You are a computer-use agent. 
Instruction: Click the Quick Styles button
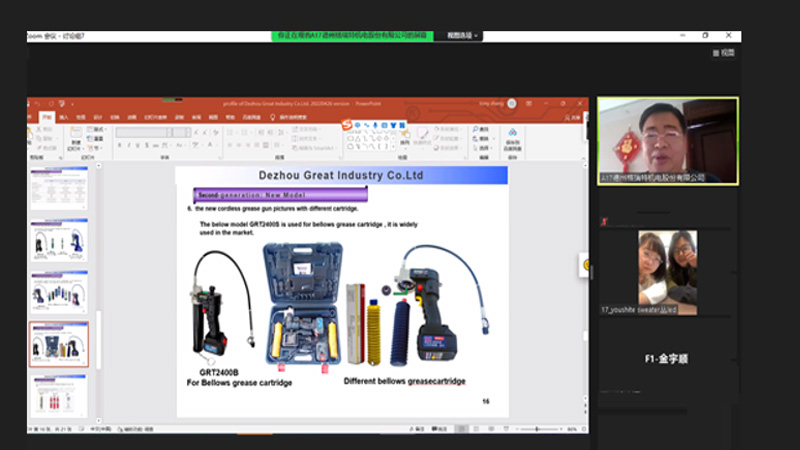[422, 138]
